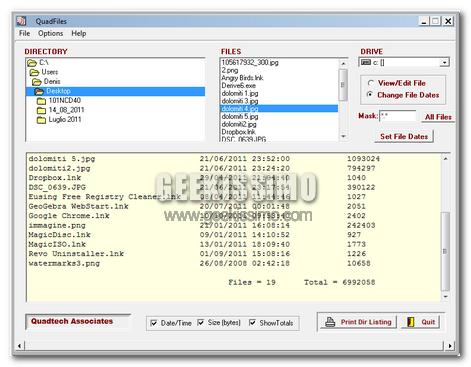Select the Users folder icon
471x367 pixels.
coord(34,72)
